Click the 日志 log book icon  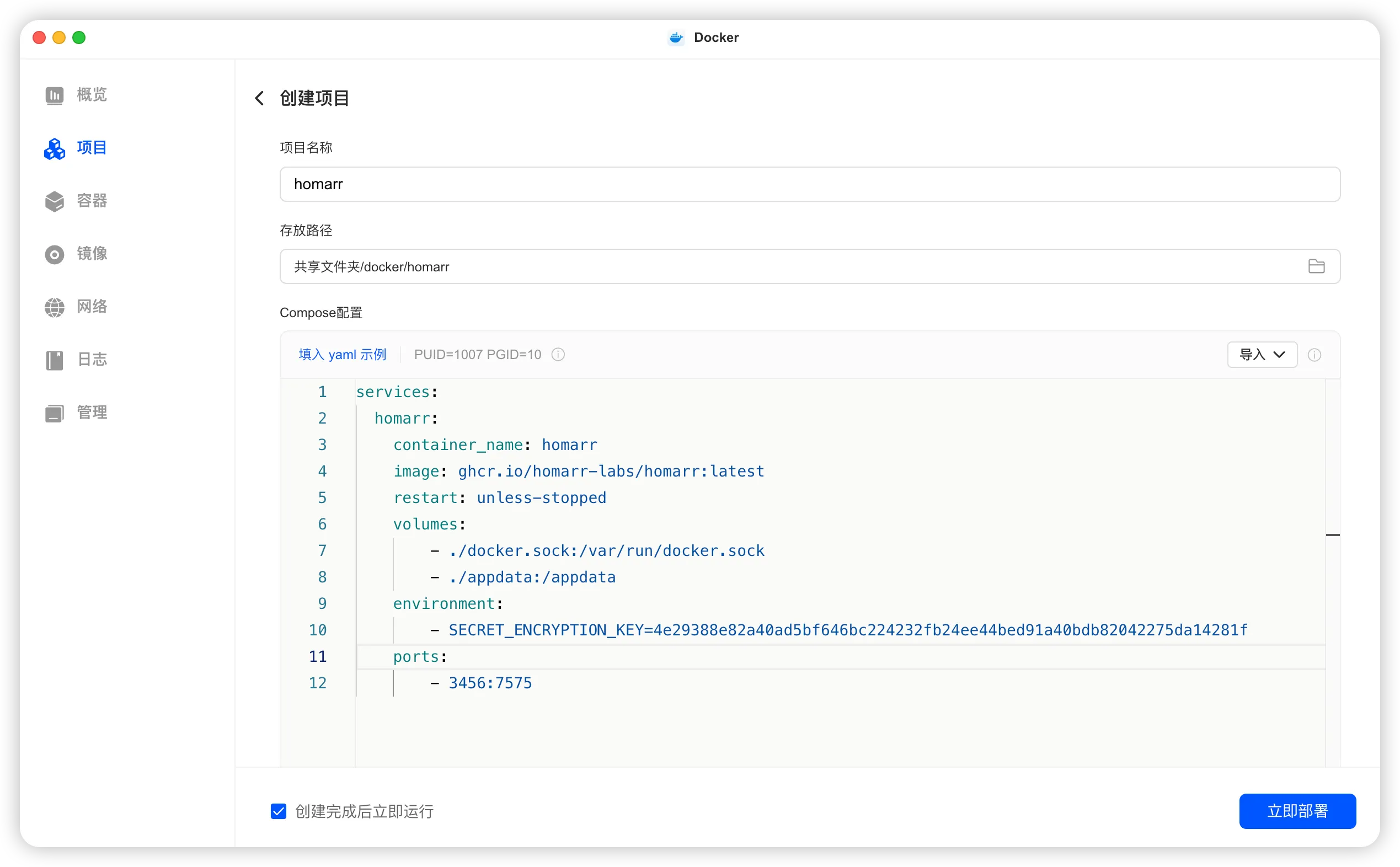pos(55,360)
